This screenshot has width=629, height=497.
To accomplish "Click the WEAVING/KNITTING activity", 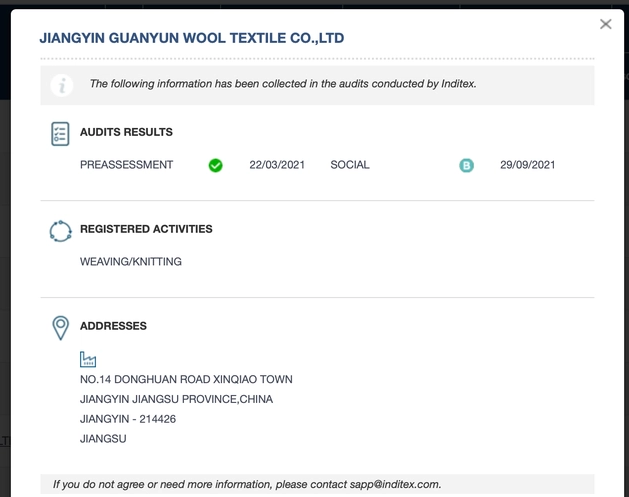I will click(x=131, y=262).
